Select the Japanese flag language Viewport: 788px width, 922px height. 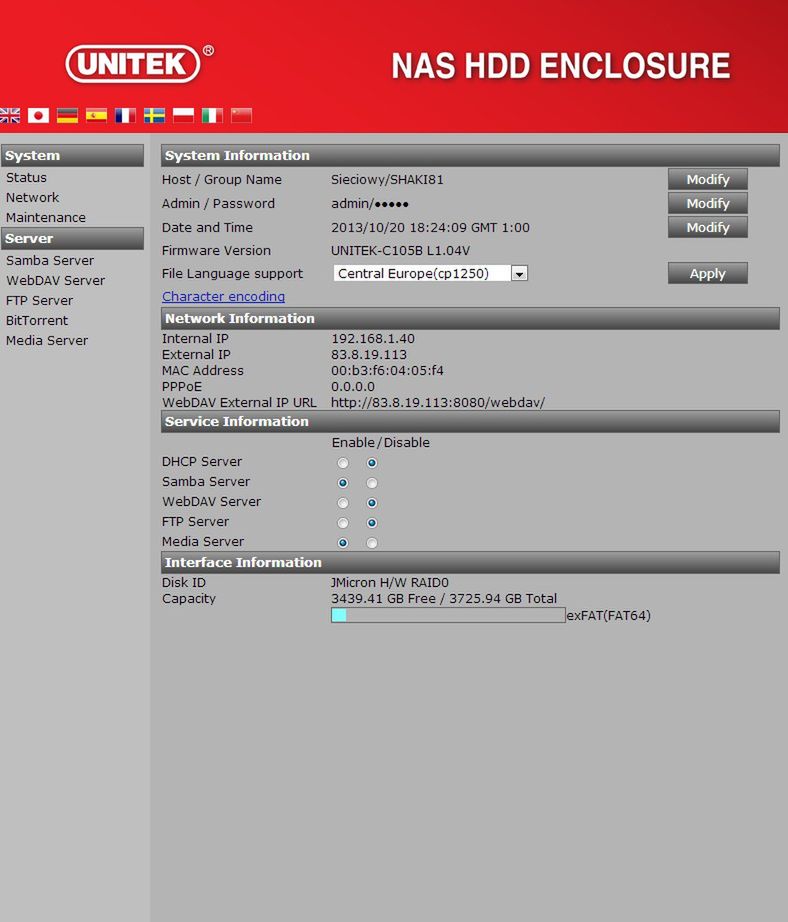point(38,115)
